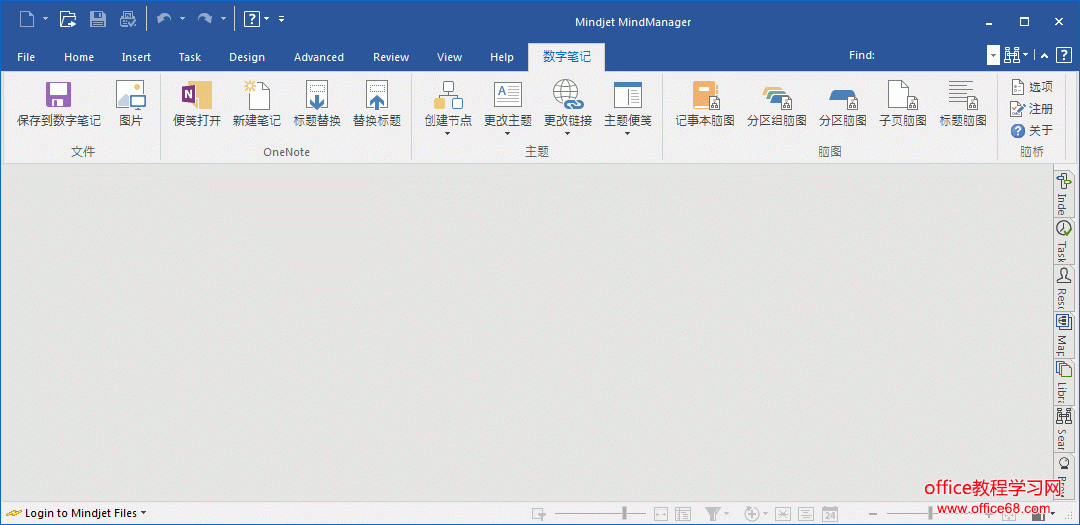Viewport: 1080px width, 525px height.
Task: Click the 新建笔记 new note icon
Action: (257, 96)
